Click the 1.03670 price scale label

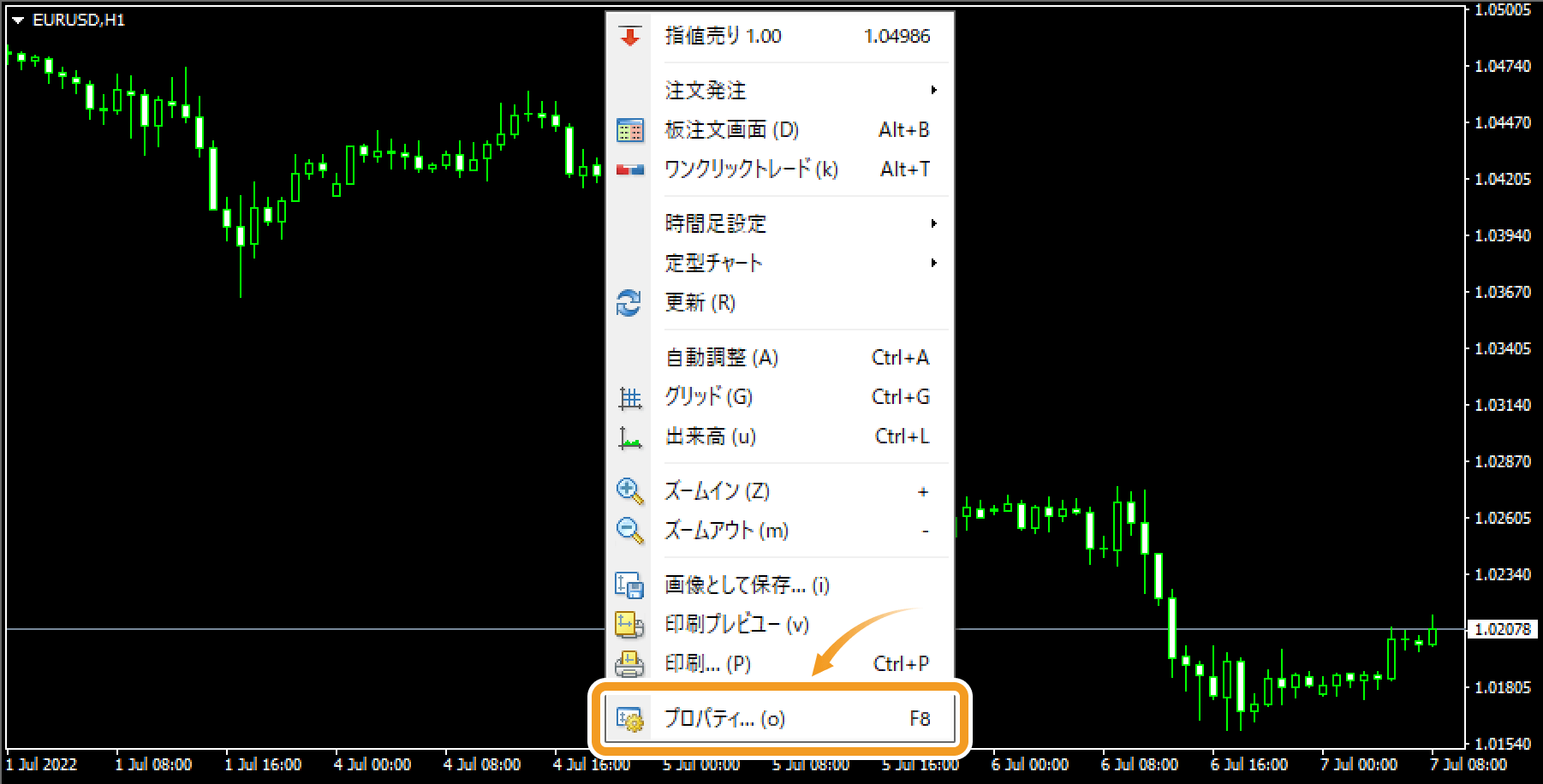tap(1503, 293)
